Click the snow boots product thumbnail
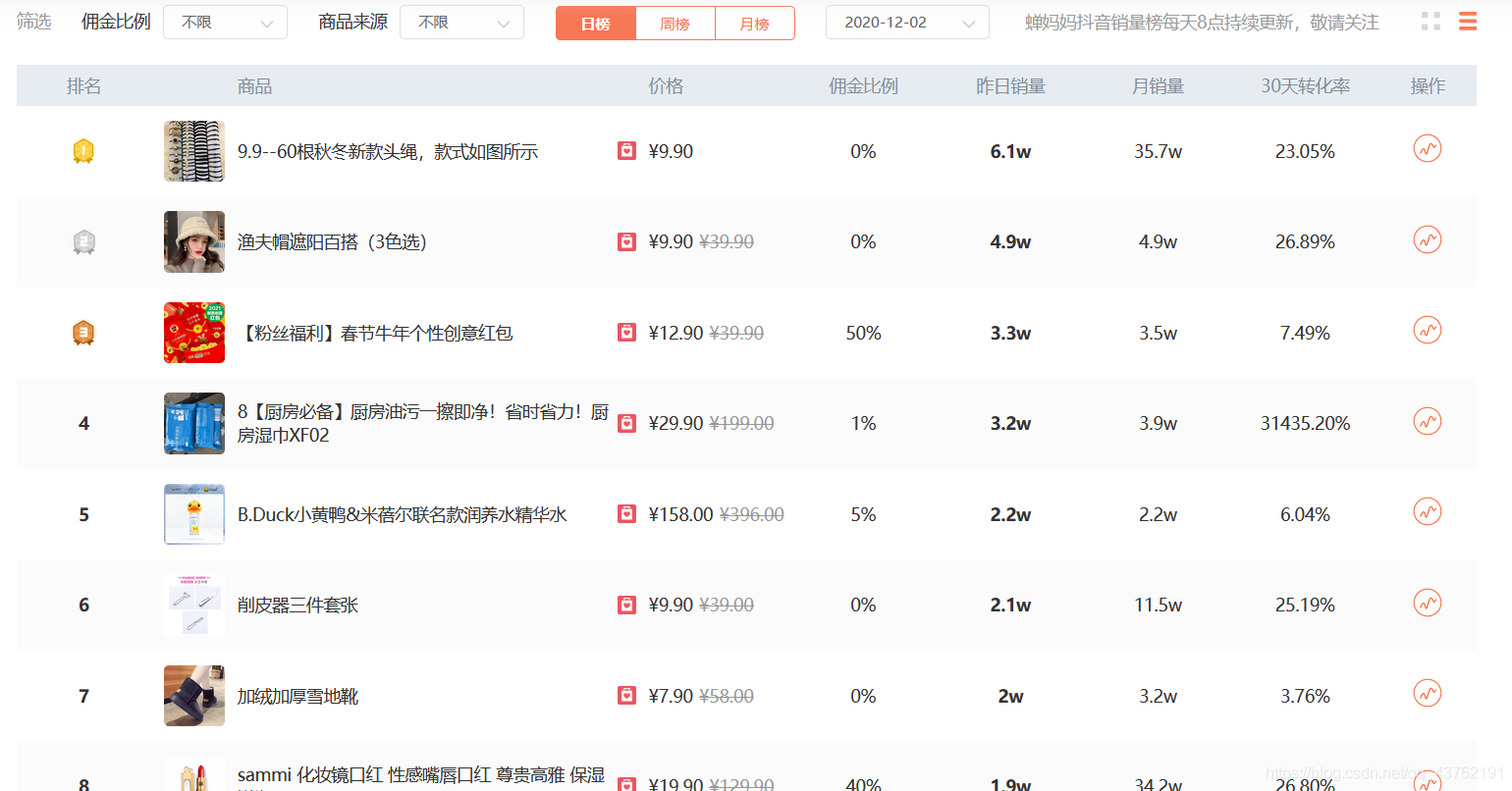The height and width of the screenshot is (791, 1512). pos(194,696)
